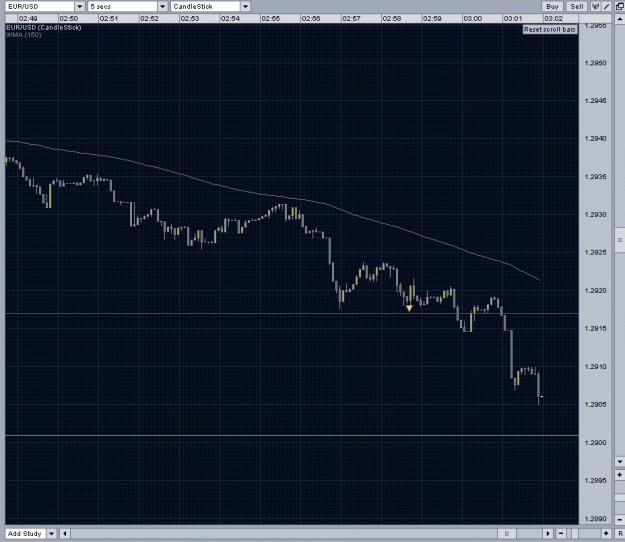
Task: Click the 1.2900 price axis label
Action: point(596,442)
